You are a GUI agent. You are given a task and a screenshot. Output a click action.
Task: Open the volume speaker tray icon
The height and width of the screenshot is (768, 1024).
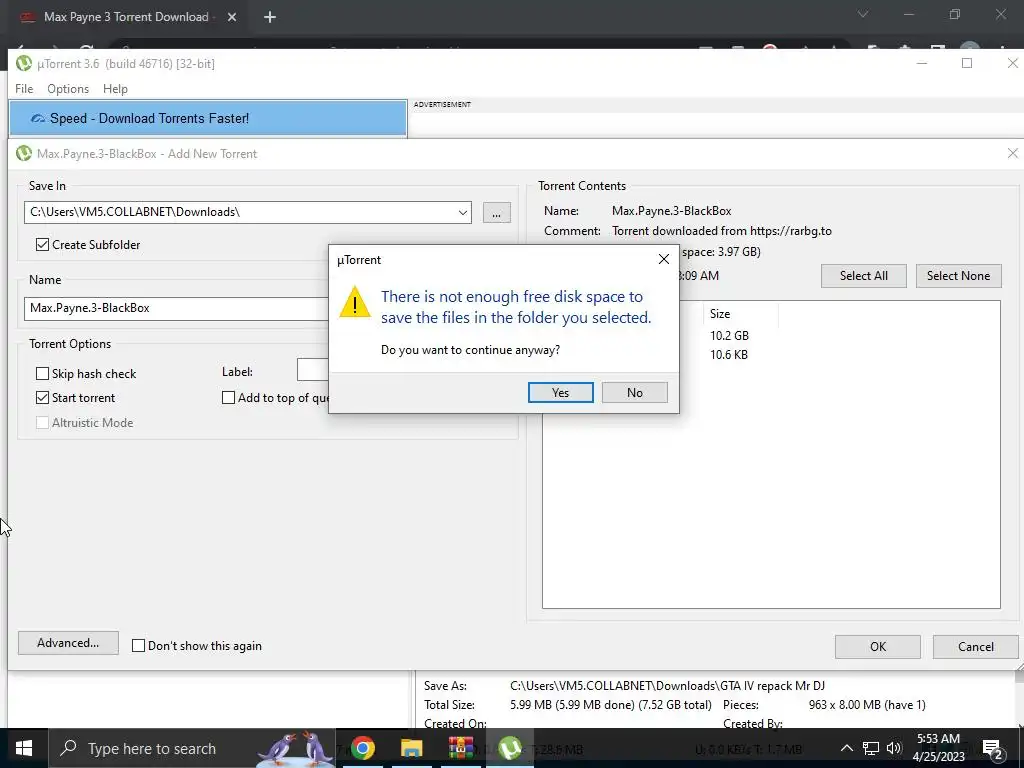point(894,748)
